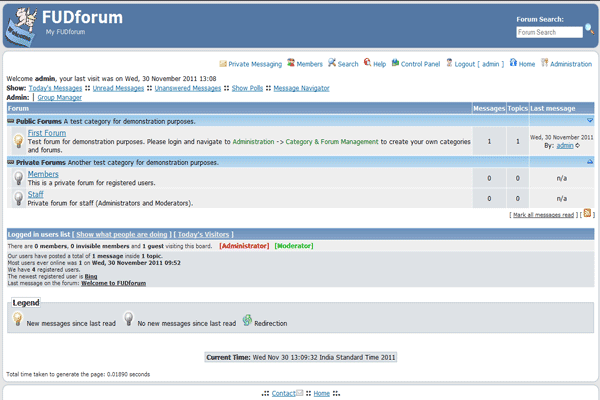Click the bulb icon beside Members forum
Viewport: 600px width, 400px height.
(18, 178)
